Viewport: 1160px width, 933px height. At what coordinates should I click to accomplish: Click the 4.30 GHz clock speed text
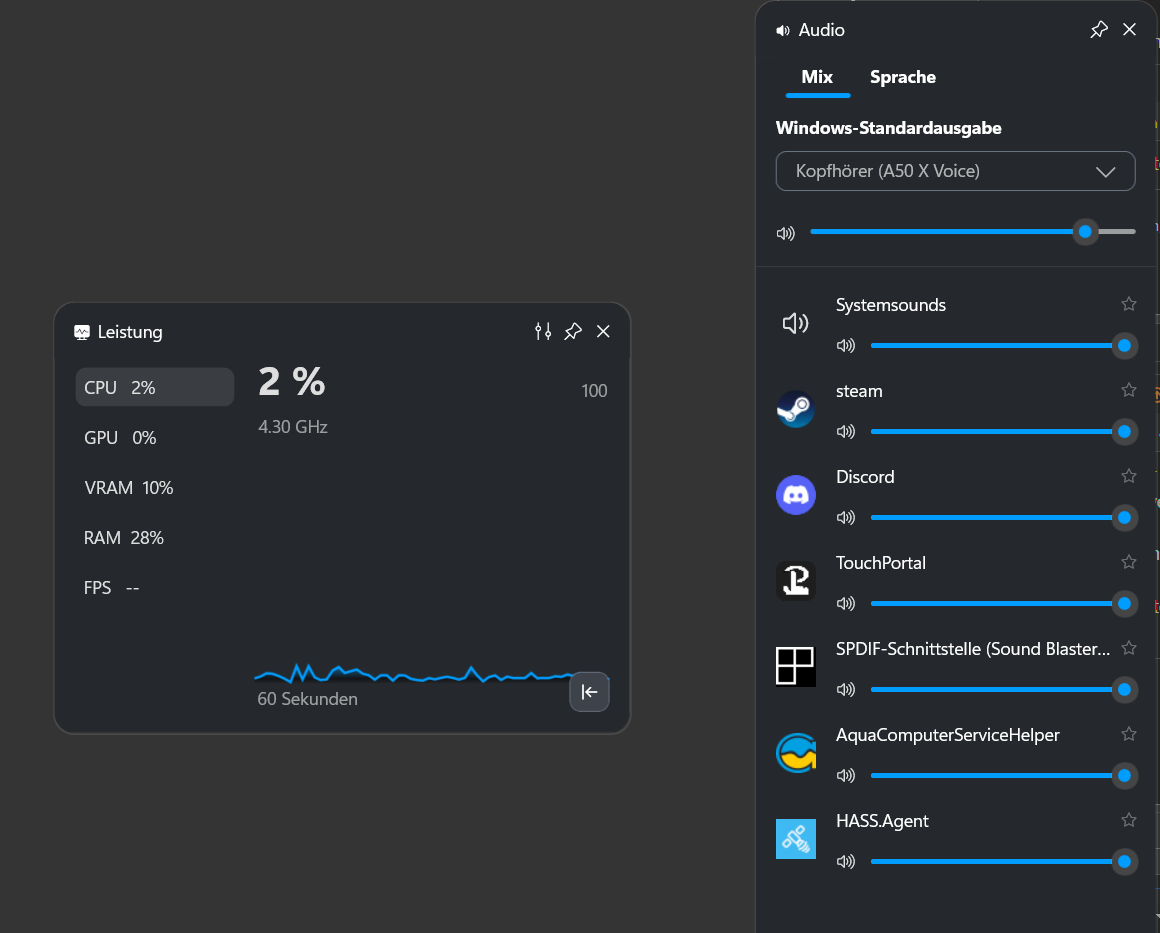[x=293, y=427]
